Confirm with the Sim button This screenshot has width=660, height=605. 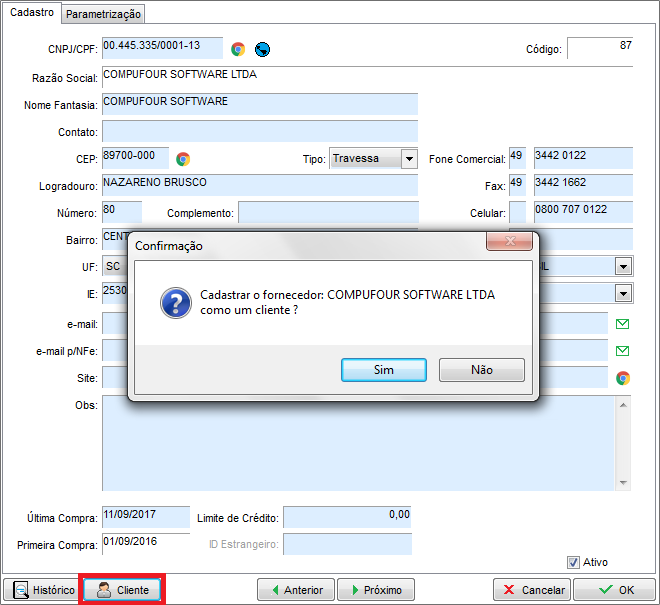coord(383,370)
